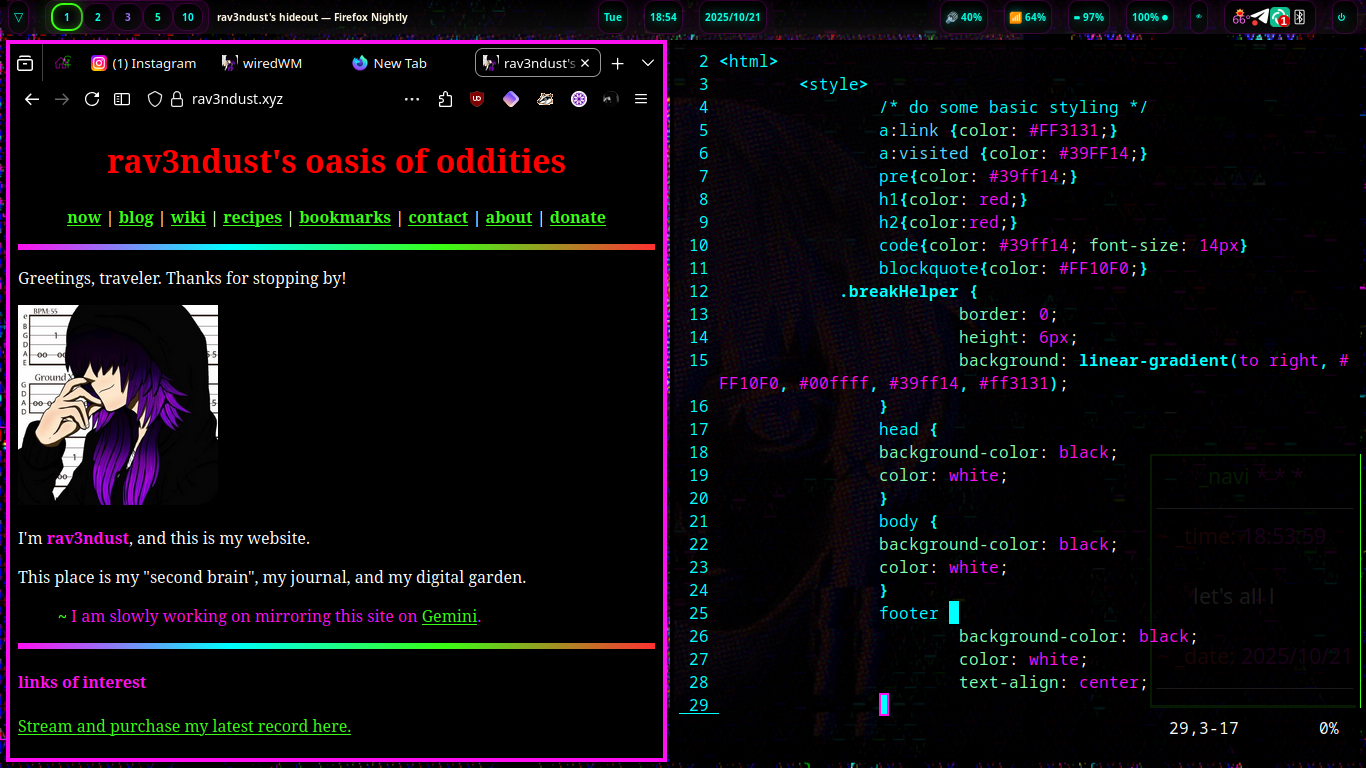Click the power icon at top right
The image size is (1366, 768).
click(x=1341, y=17)
